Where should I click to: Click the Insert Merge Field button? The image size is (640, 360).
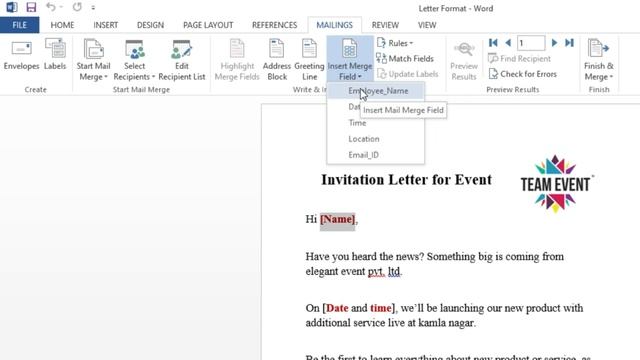click(350, 60)
